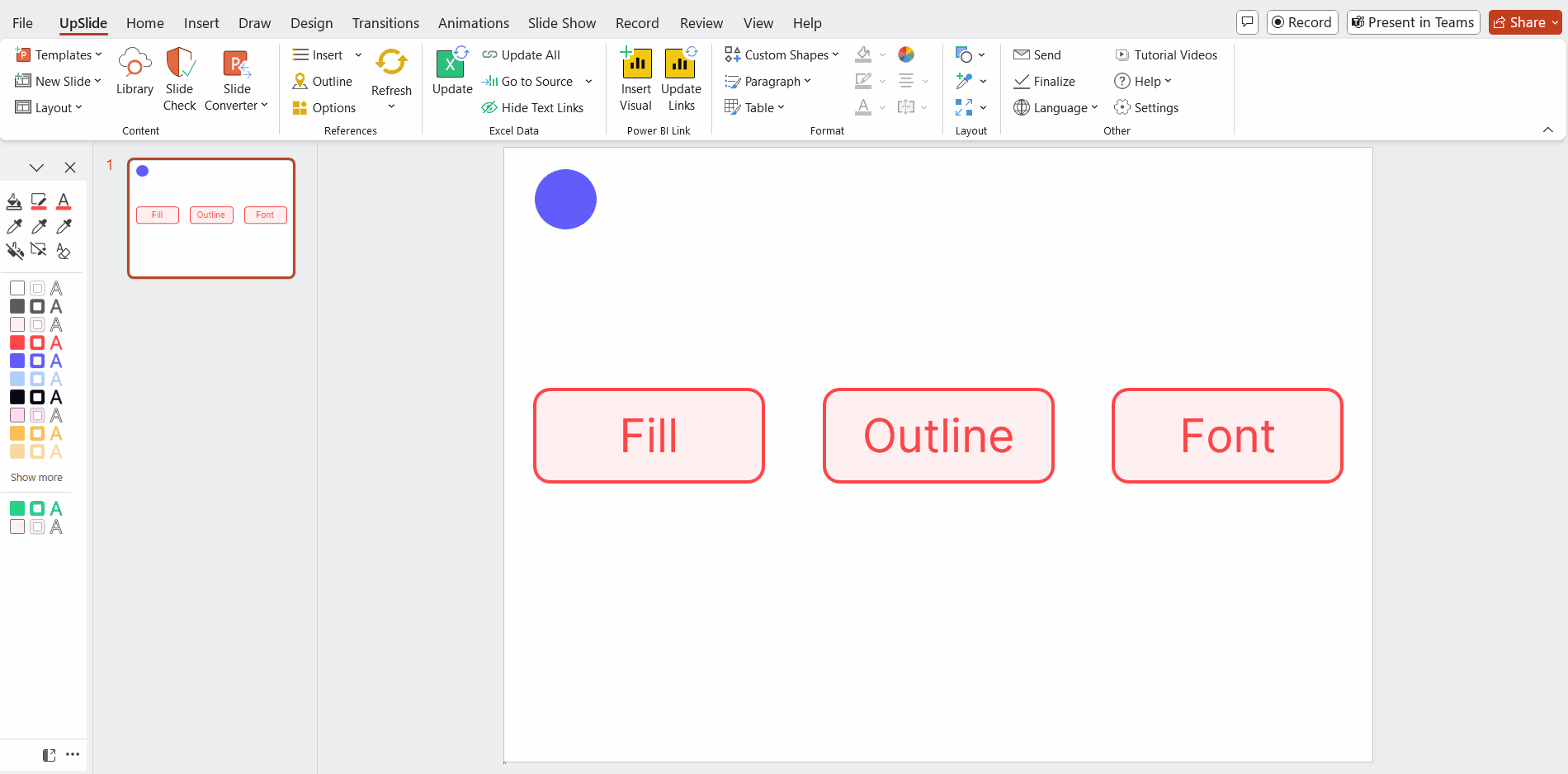
Task: Apply green font color A swatch
Action: (56, 508)
